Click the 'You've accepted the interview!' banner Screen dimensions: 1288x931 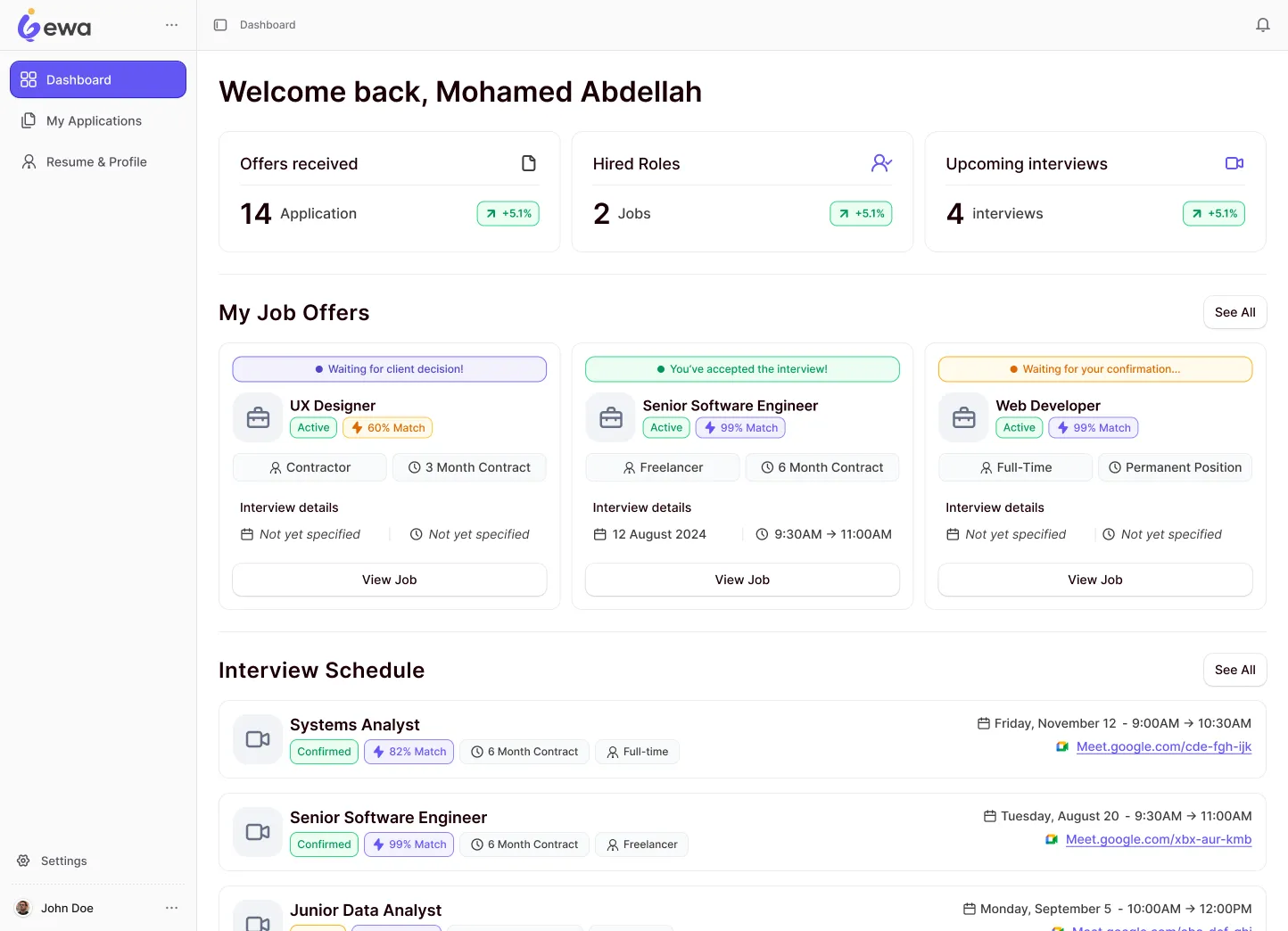(742, 369)
